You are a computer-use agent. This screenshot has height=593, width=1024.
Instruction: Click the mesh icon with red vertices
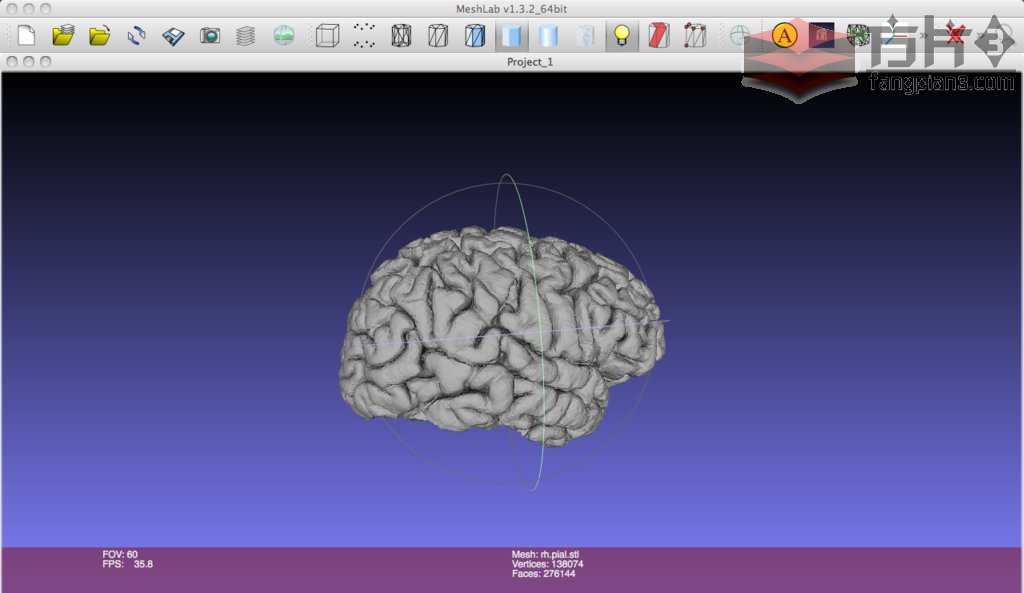(x=696, y=35)
